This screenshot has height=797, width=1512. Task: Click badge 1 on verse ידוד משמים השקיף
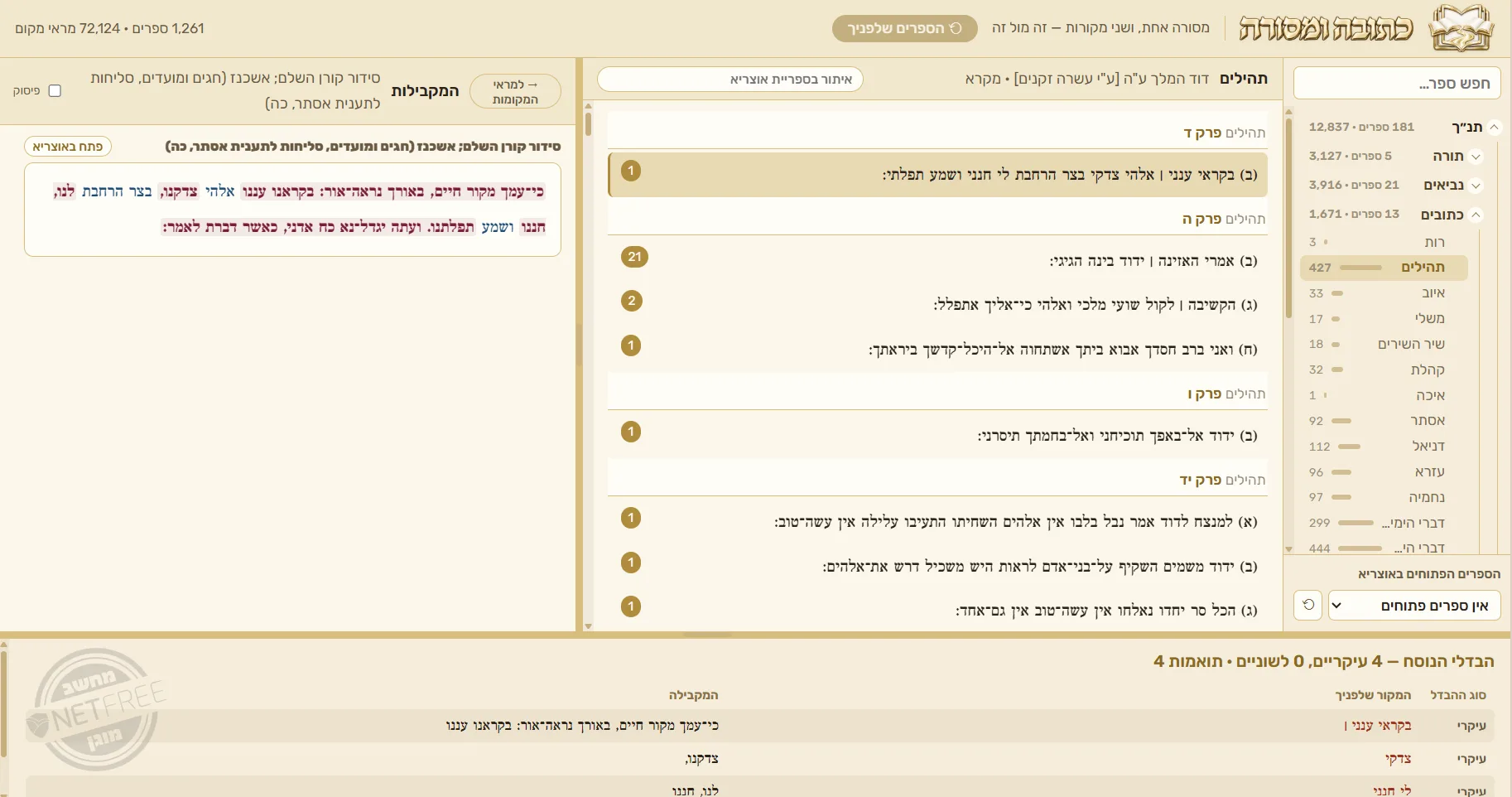point(631,563)
